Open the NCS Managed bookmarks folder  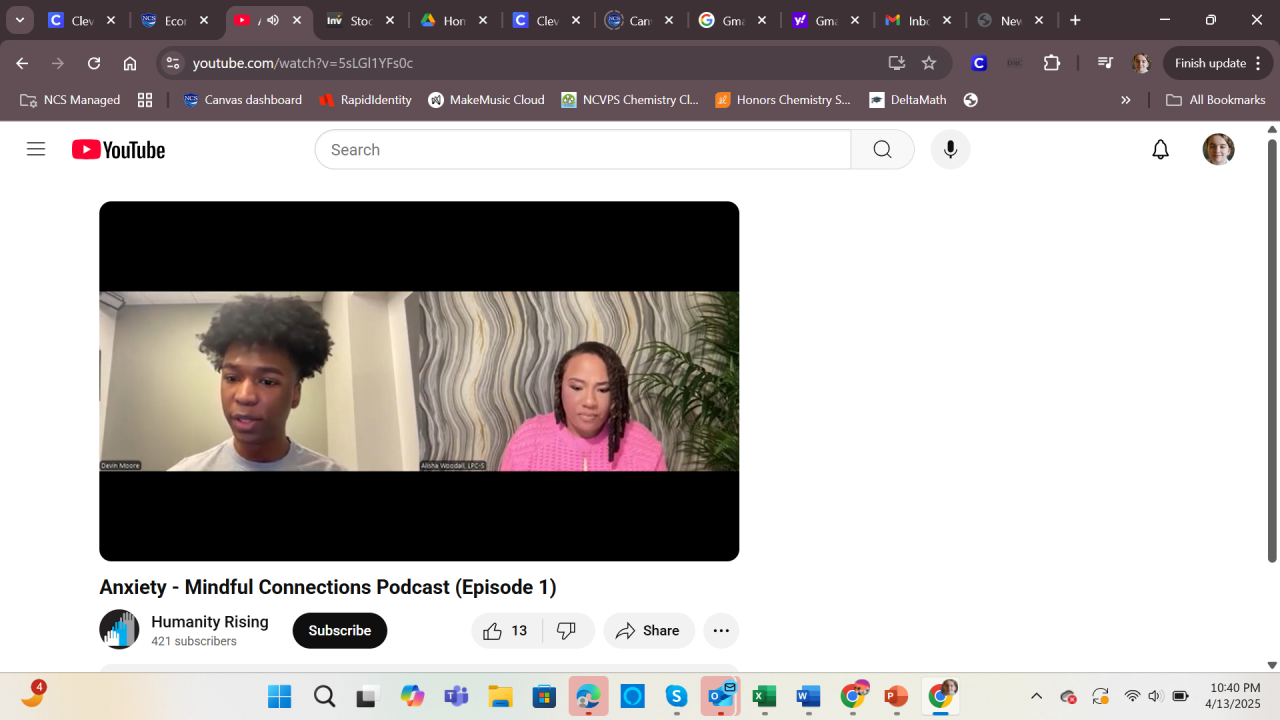pyautogui.click(x=70, y=100)
